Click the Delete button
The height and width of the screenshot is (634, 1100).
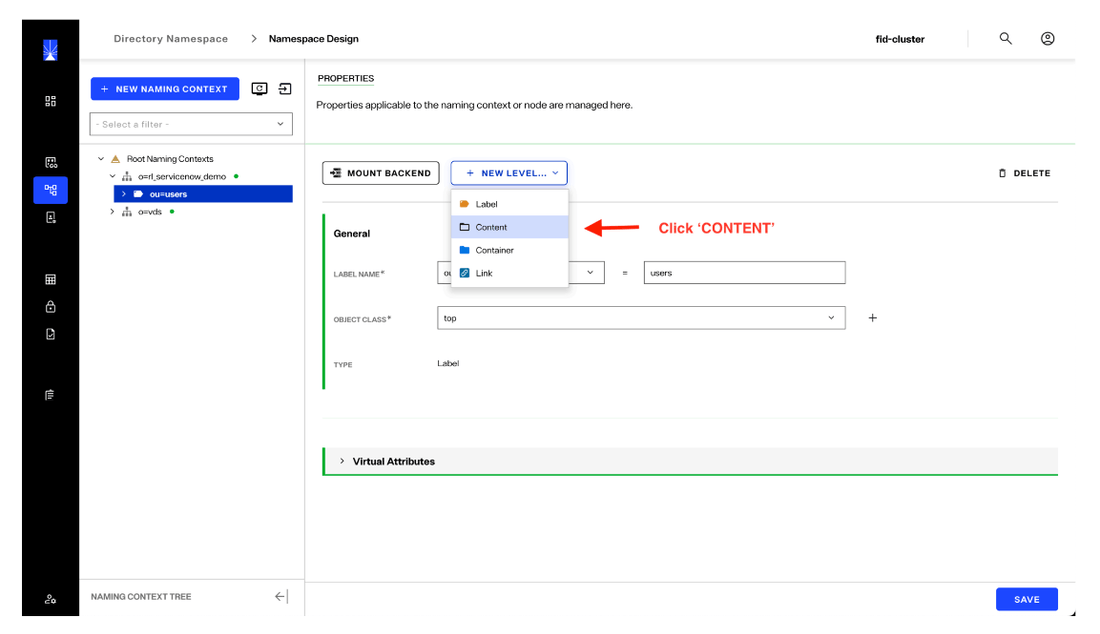tap(1024, 173)
